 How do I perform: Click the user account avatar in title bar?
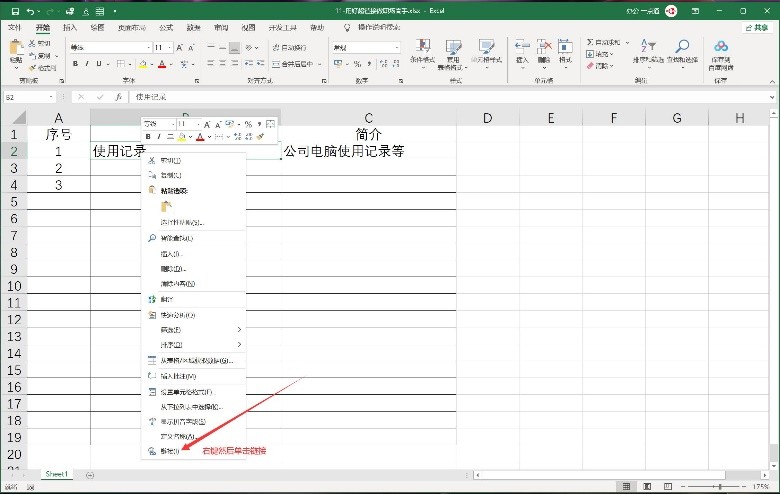click(x=671, y=11)
